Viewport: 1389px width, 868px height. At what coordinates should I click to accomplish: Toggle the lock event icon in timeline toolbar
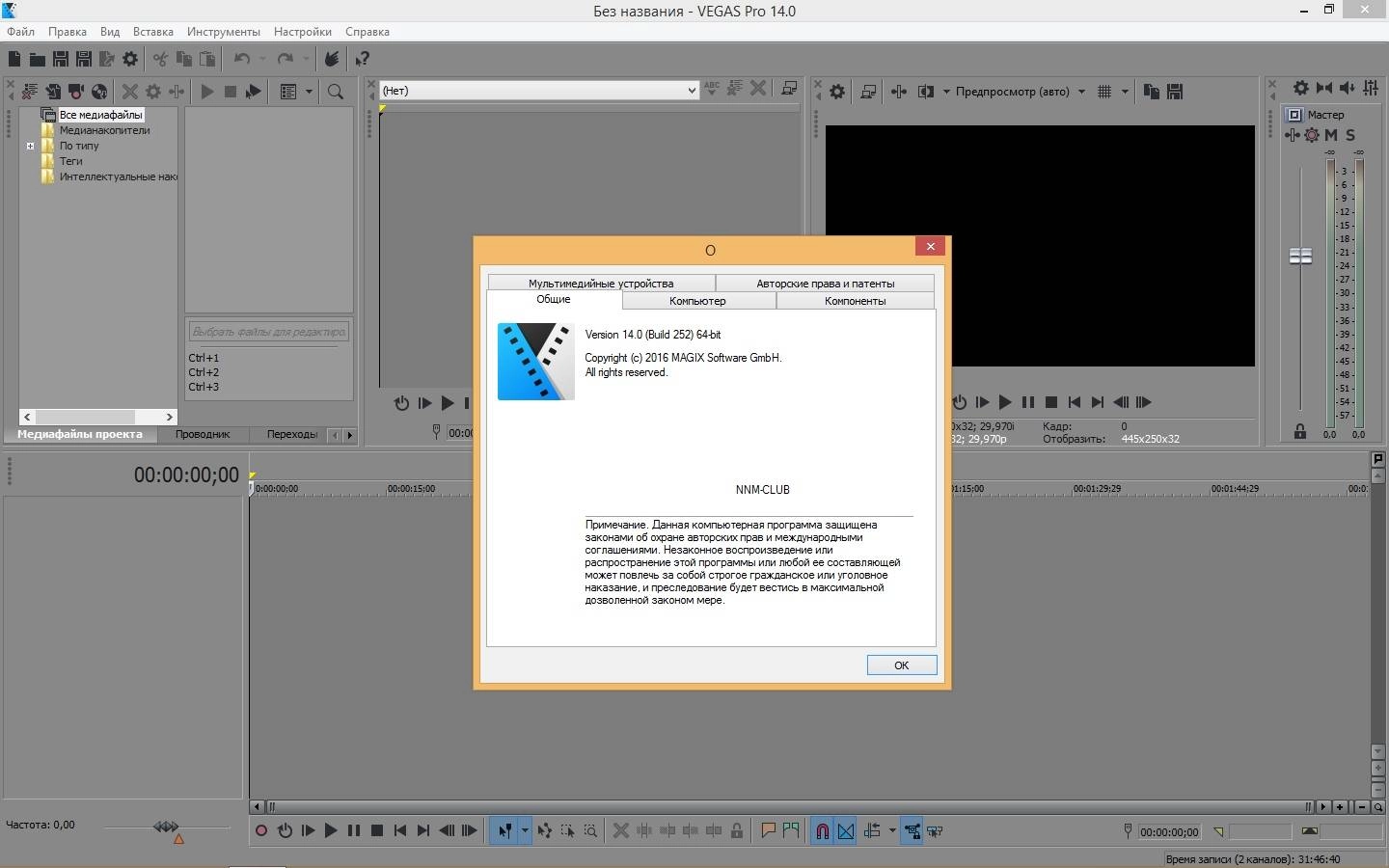pyautogui.click(x=737, y=830)
